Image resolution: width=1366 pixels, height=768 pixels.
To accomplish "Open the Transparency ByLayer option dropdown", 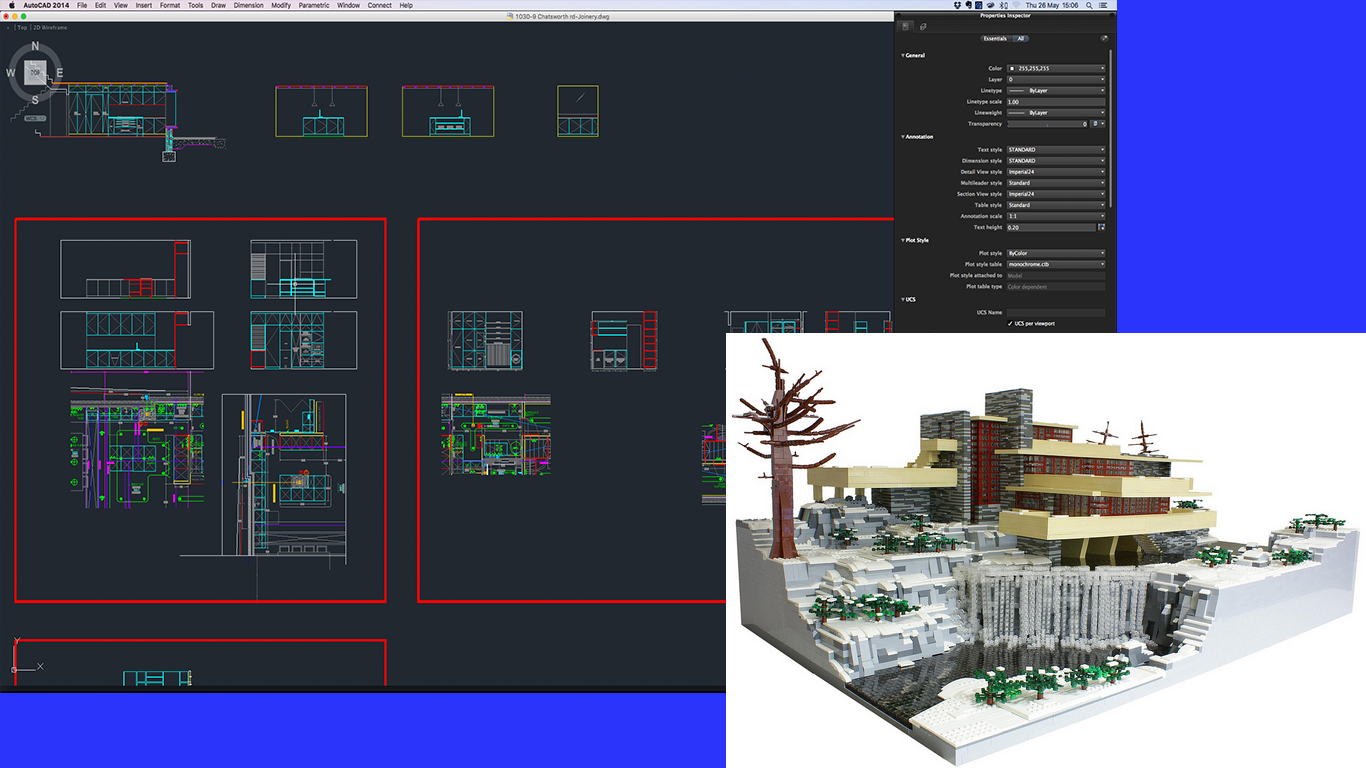I will 1099,124.
